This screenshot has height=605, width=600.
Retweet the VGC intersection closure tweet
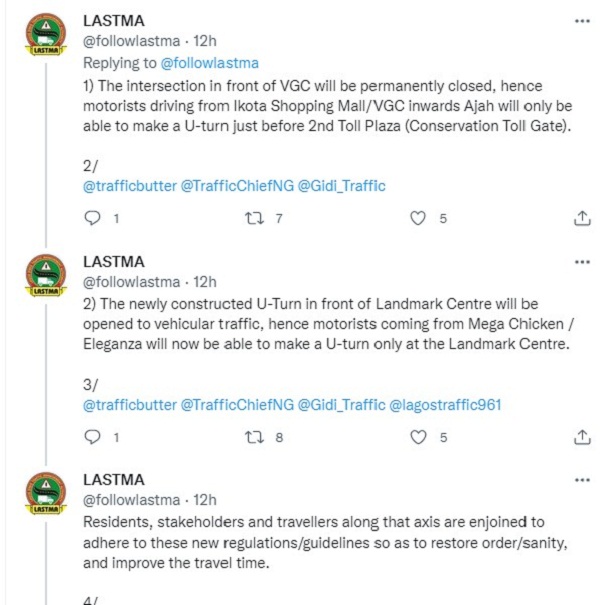click(x=255, y=218)
